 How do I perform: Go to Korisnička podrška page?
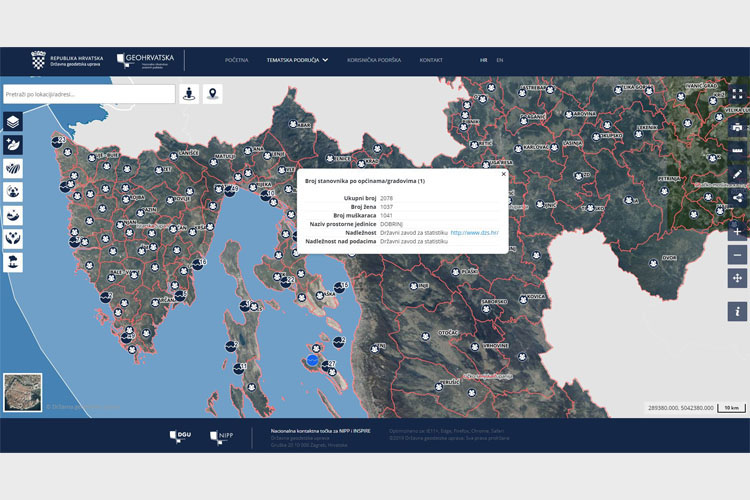pyautogui.click(x=373, y=60)
